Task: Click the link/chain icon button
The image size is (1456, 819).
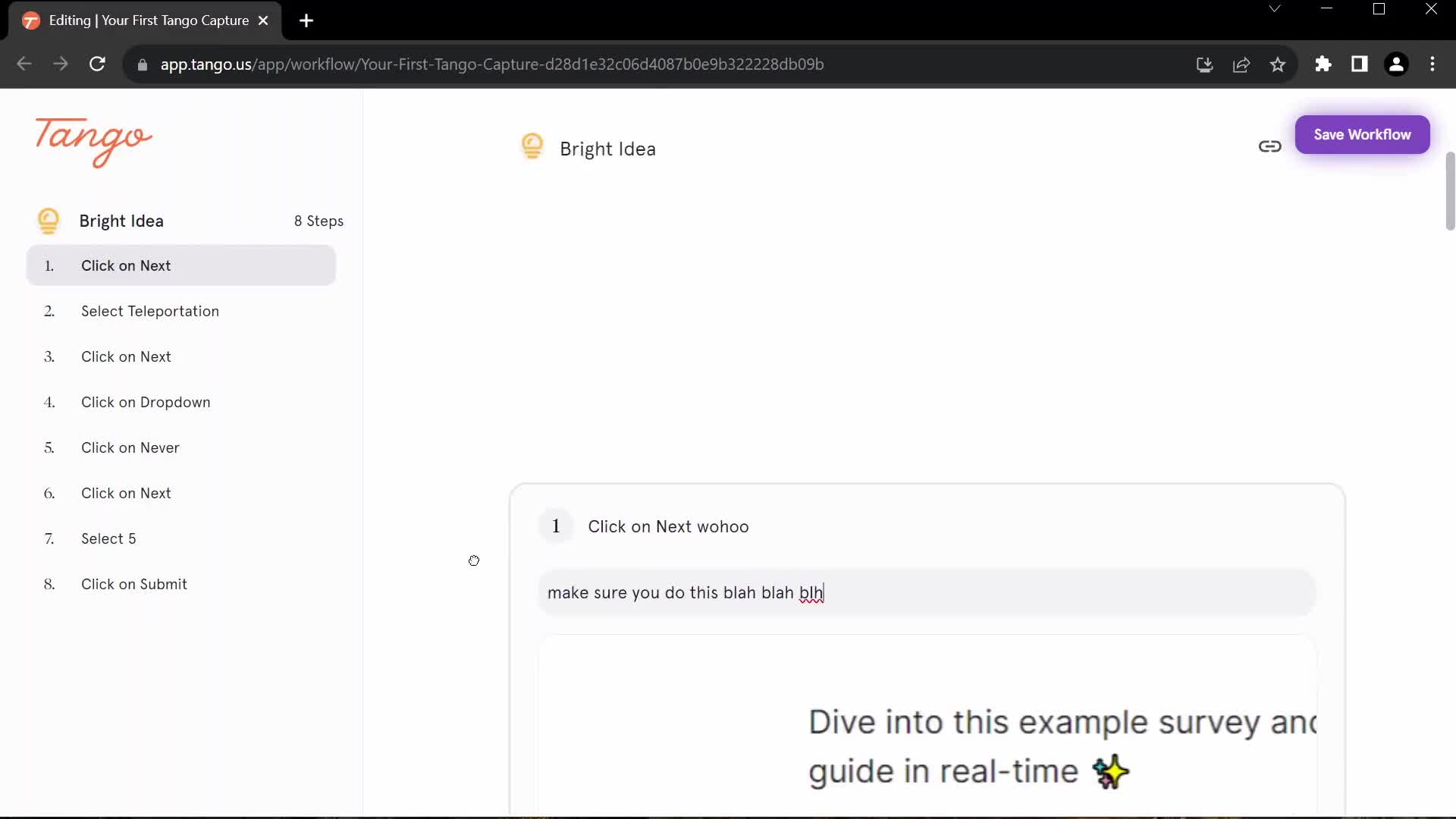Action: pos(1270,145)
